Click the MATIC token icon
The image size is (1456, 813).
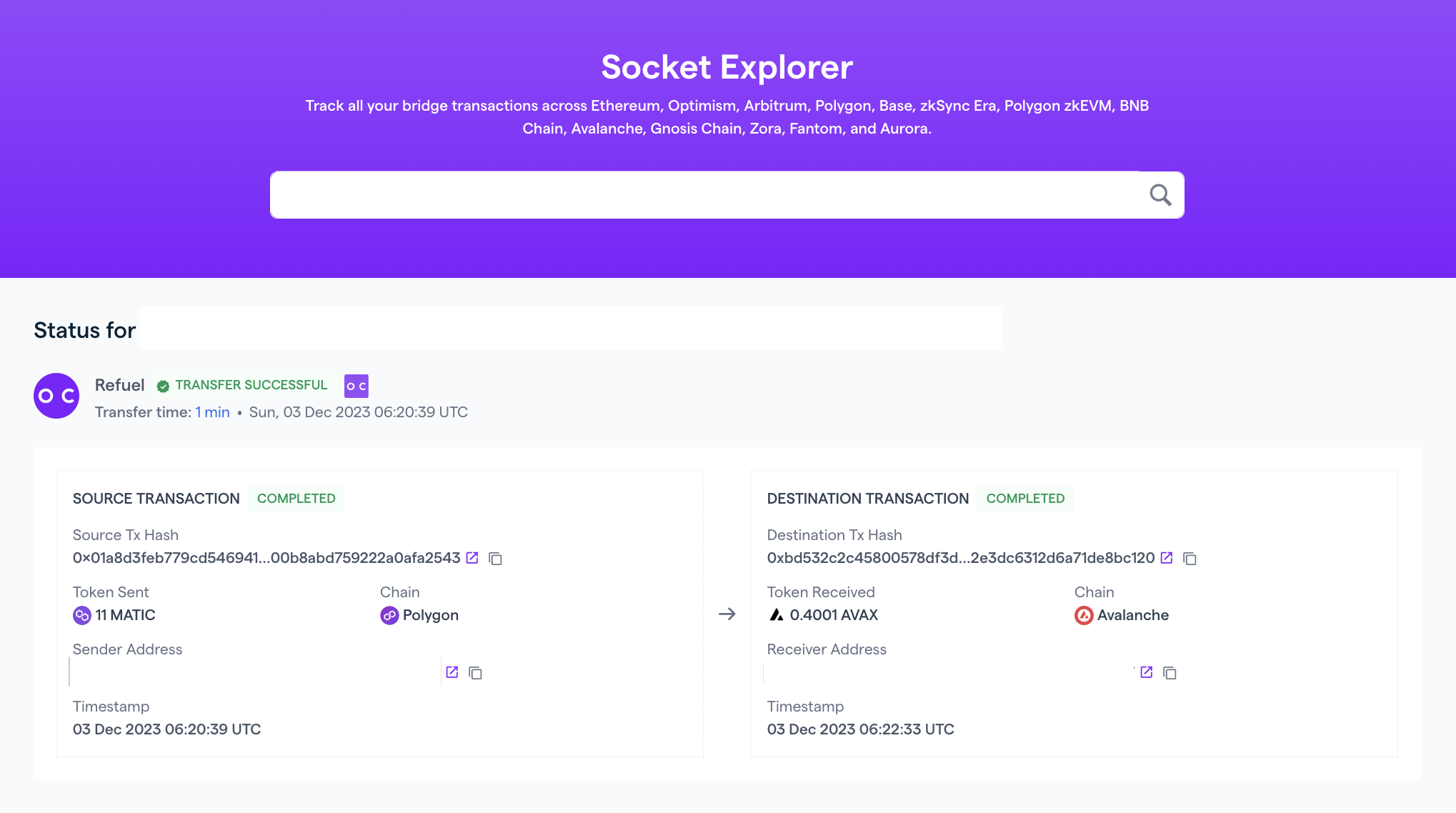[x=81, y=614]
